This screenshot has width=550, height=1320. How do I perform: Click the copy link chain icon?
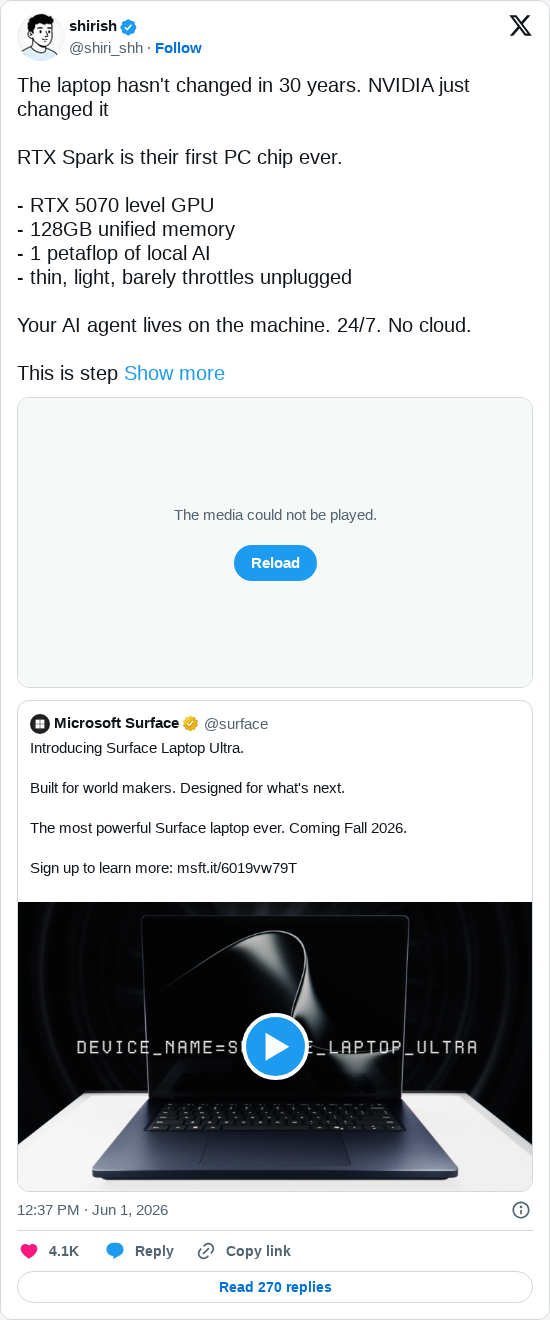click(x=206, y=1251)
